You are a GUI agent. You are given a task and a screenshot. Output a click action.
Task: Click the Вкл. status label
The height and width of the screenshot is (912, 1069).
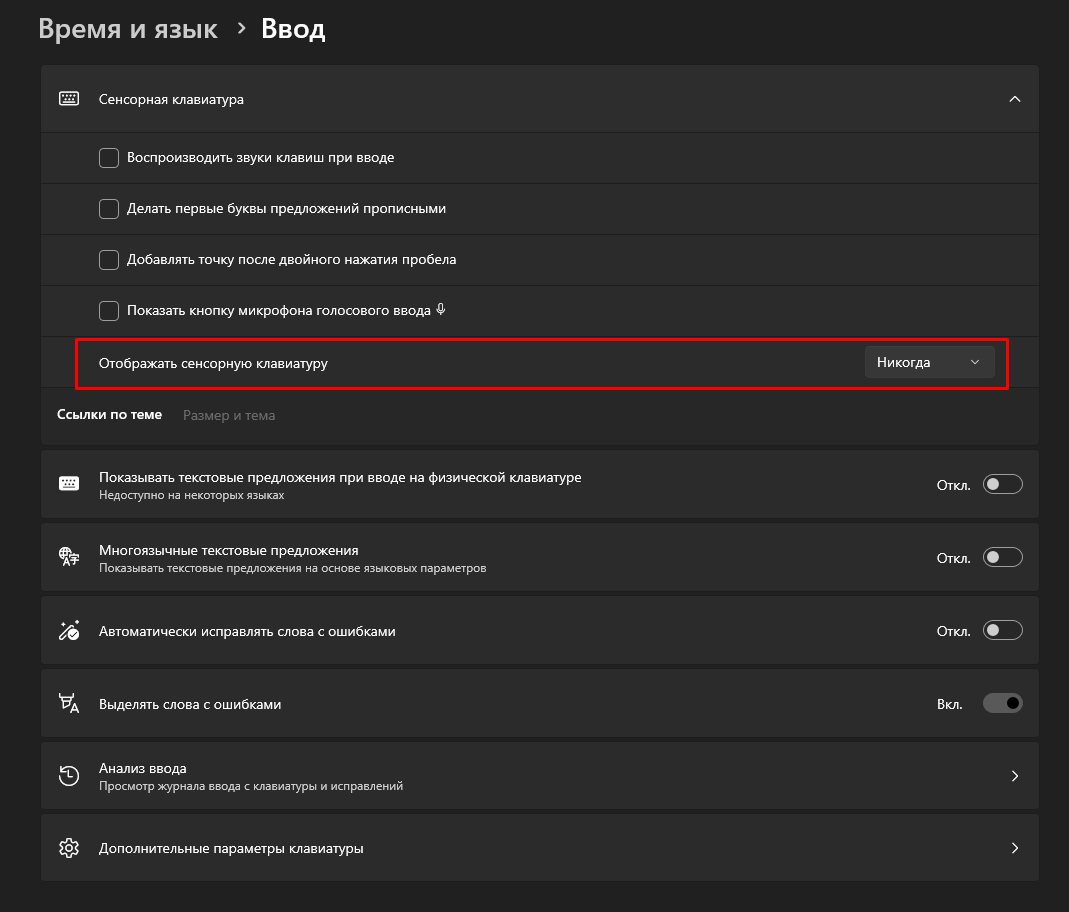(x=950, y=704)
